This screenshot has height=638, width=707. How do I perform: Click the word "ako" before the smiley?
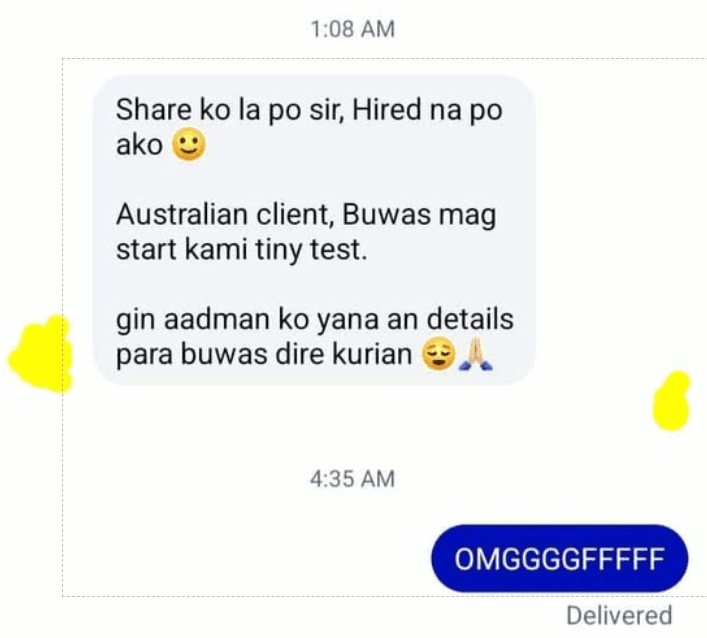[139, 145]
